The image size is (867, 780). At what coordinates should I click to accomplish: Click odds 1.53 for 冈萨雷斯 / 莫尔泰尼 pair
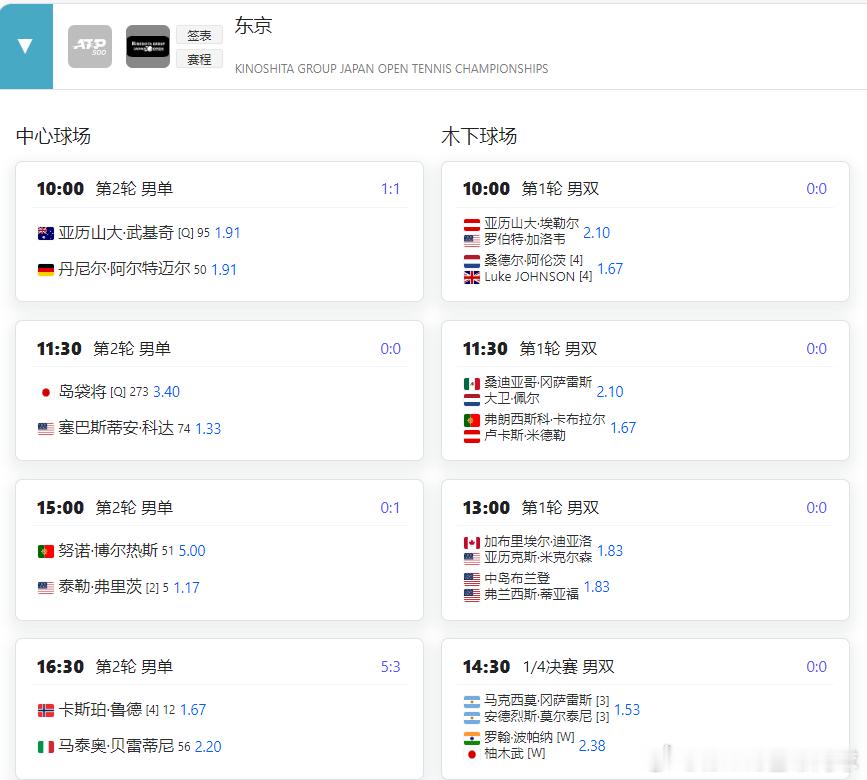point(627,710)
